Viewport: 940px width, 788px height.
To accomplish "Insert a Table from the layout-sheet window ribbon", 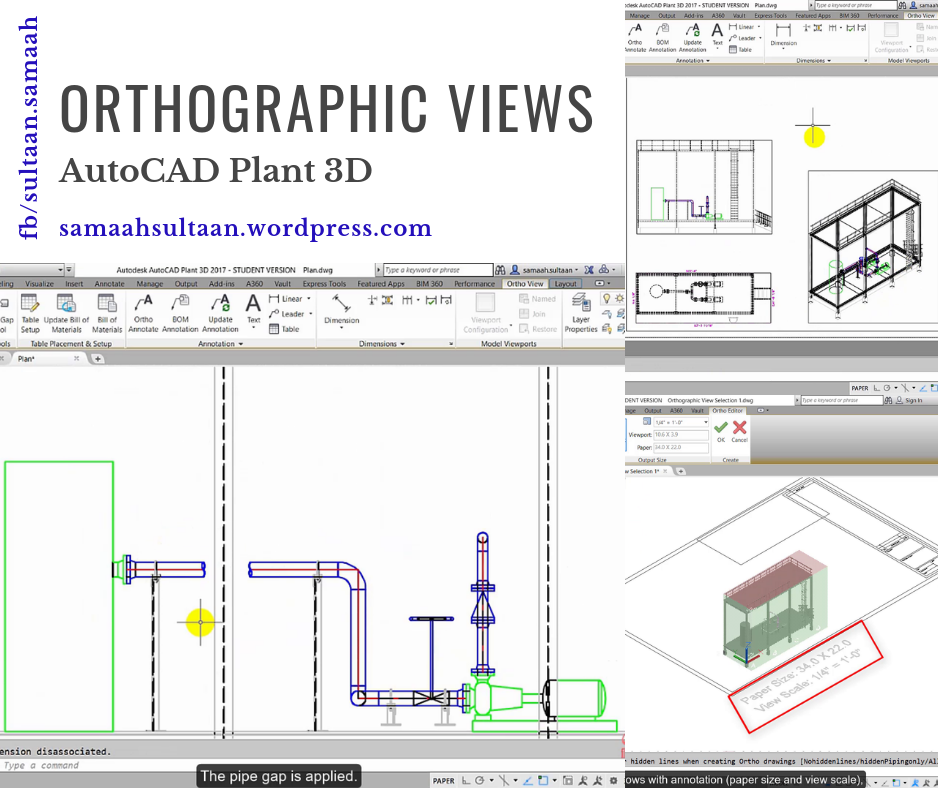I will point(740,50).
